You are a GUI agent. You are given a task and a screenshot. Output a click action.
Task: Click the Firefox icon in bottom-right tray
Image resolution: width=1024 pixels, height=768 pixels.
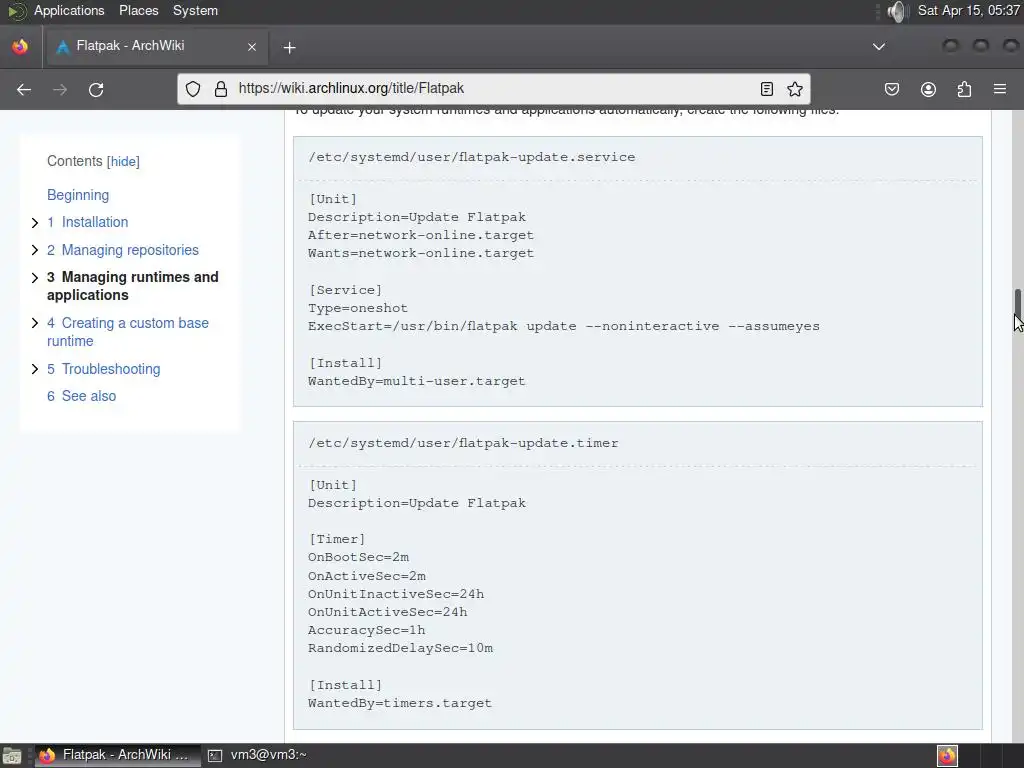click(948, 756)
